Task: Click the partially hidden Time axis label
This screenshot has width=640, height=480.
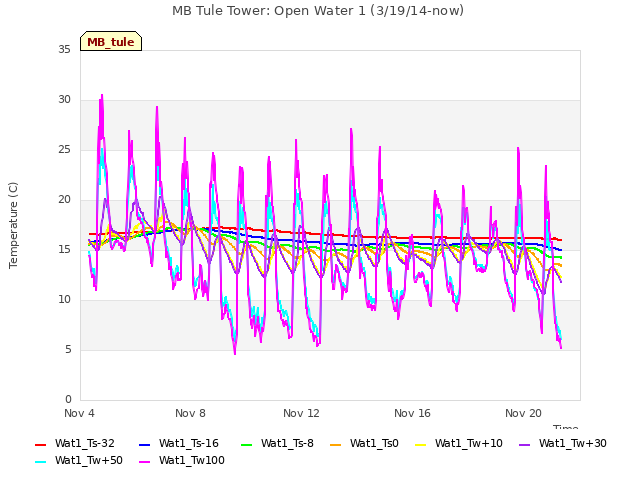Action: (x=566, y=427)
